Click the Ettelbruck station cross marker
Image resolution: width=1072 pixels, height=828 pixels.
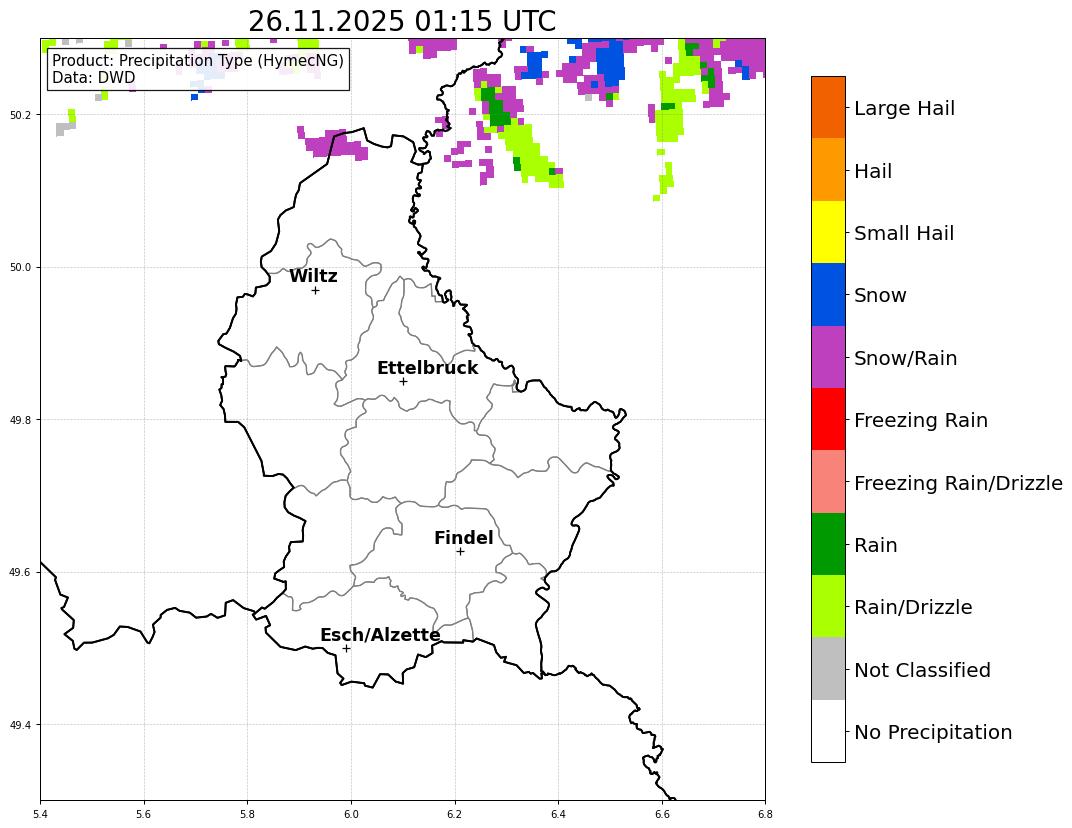click(x=403, y=382)
